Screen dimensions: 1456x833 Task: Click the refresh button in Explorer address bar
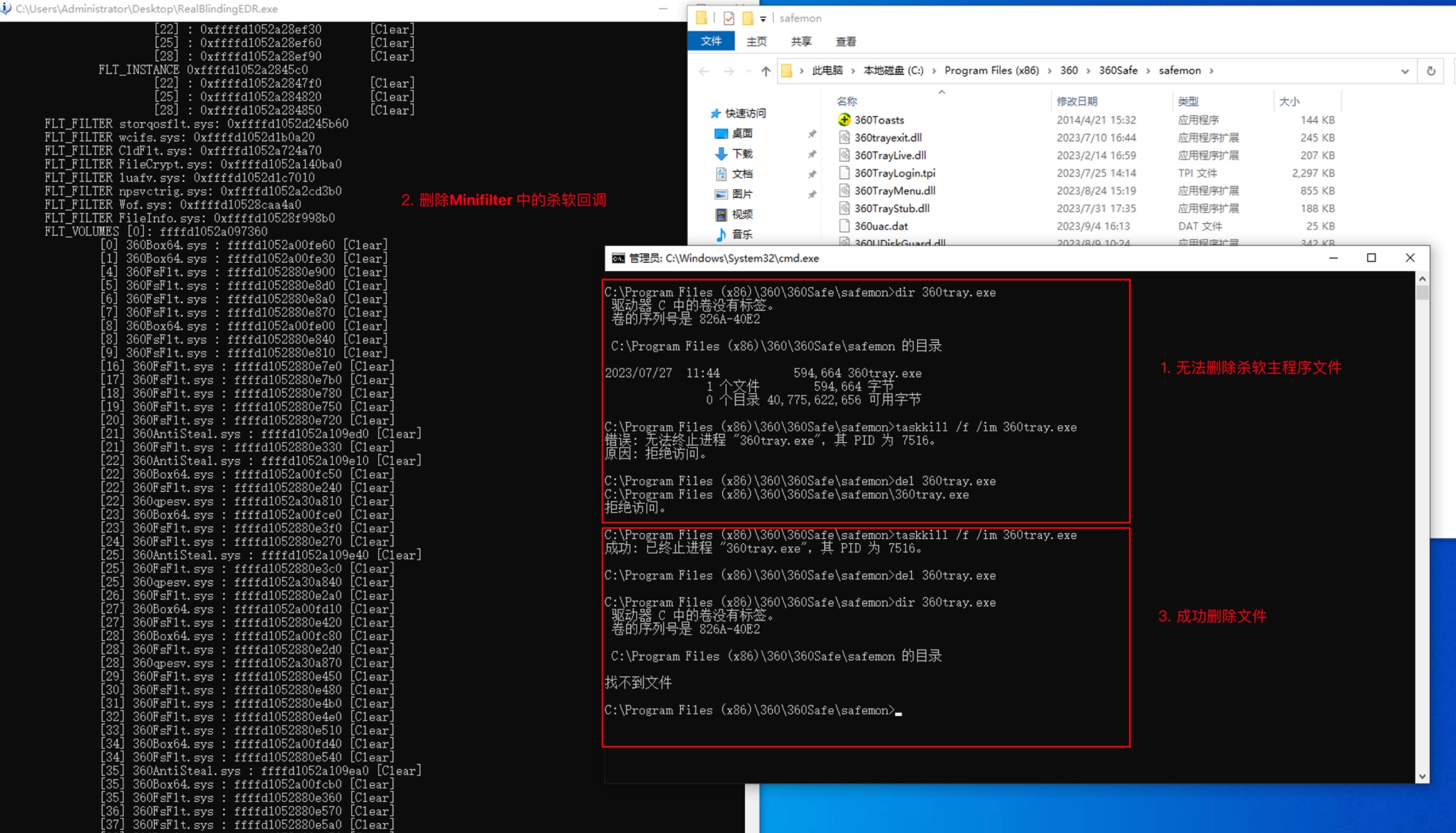coord(1431,71)
